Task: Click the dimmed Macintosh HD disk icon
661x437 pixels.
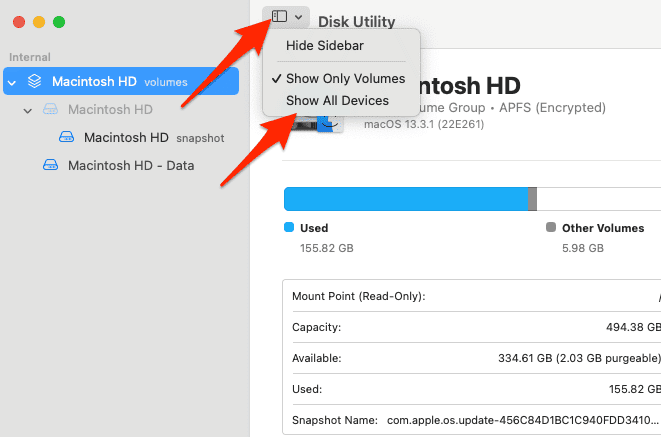Action: pyautogui.click(x=50, y=109)
